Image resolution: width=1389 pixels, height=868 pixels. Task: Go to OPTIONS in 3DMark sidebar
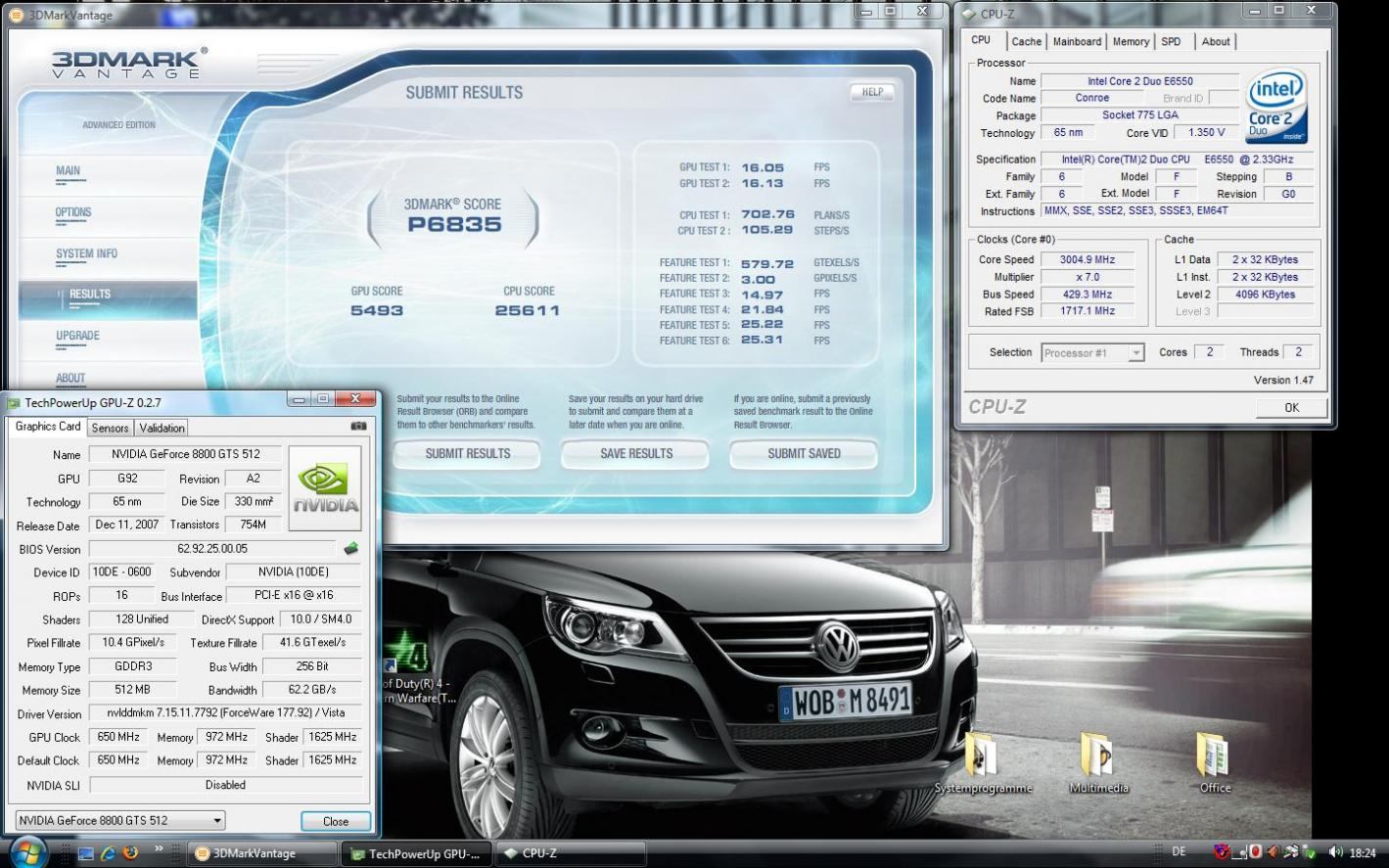[73, 212]
